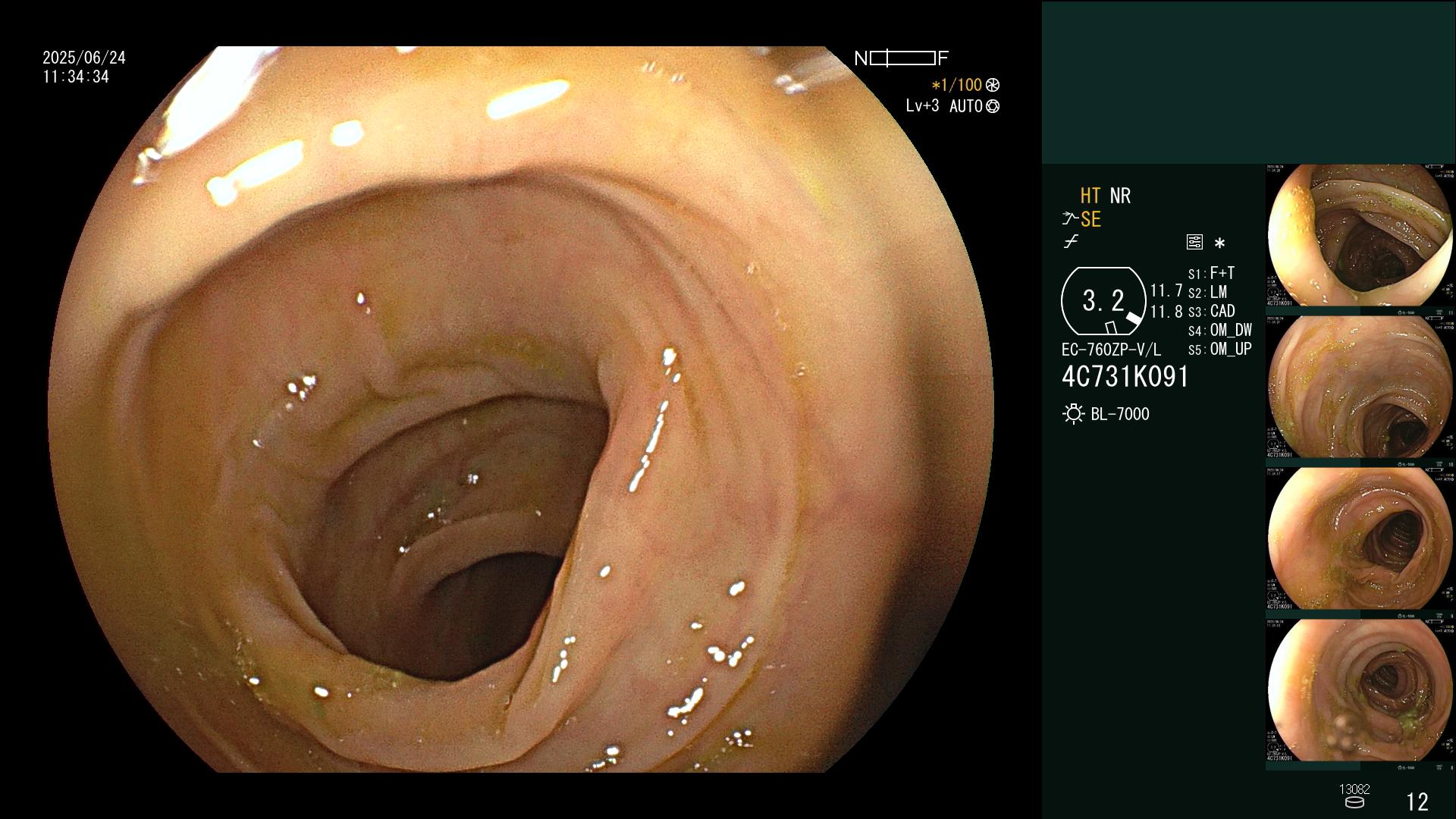This screenshot has height=819, width=1456.
Task: Click the AUTO iris mode label
Action: [x=965, y=106]
